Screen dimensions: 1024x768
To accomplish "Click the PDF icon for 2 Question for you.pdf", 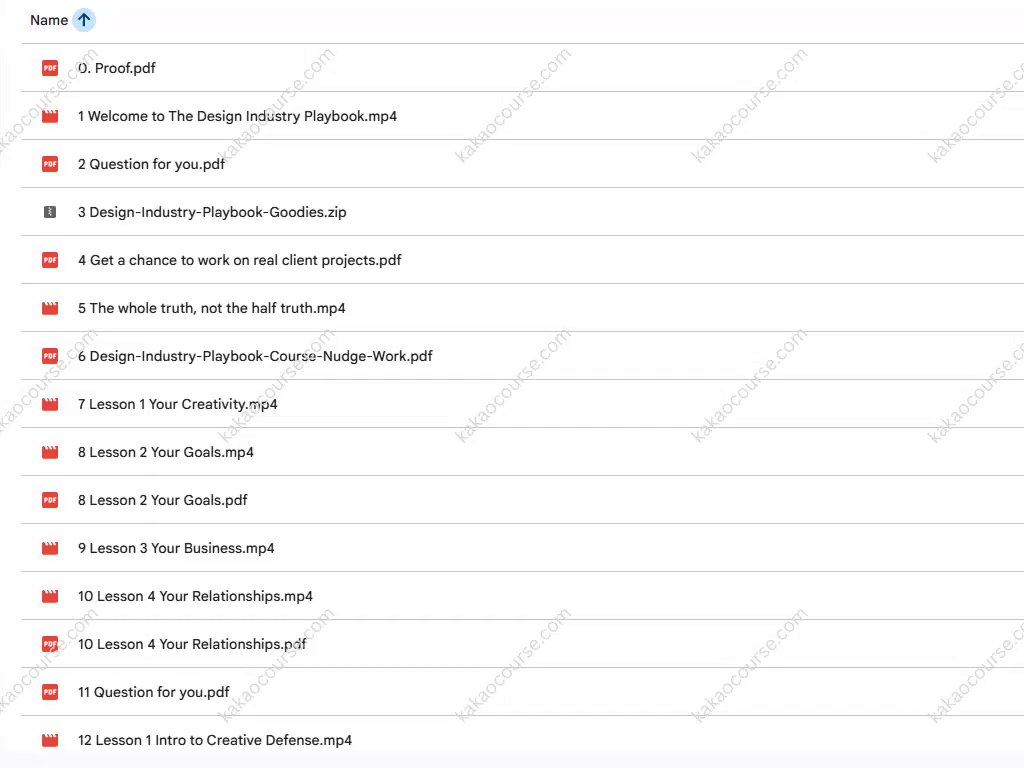I will pyautogui.click(x=50, y=164).
